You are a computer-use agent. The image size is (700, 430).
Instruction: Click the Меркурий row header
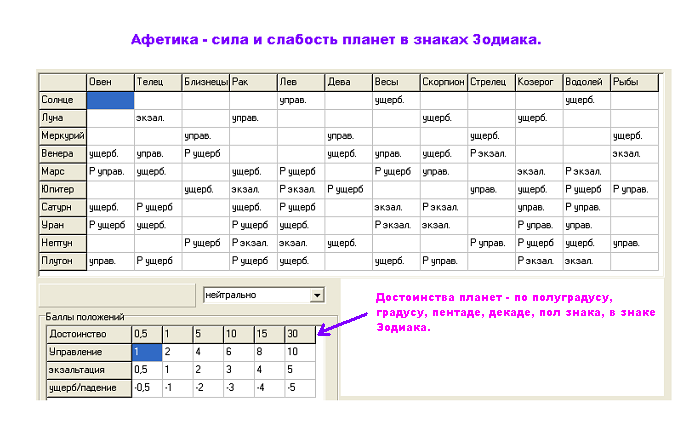[62, 135]
